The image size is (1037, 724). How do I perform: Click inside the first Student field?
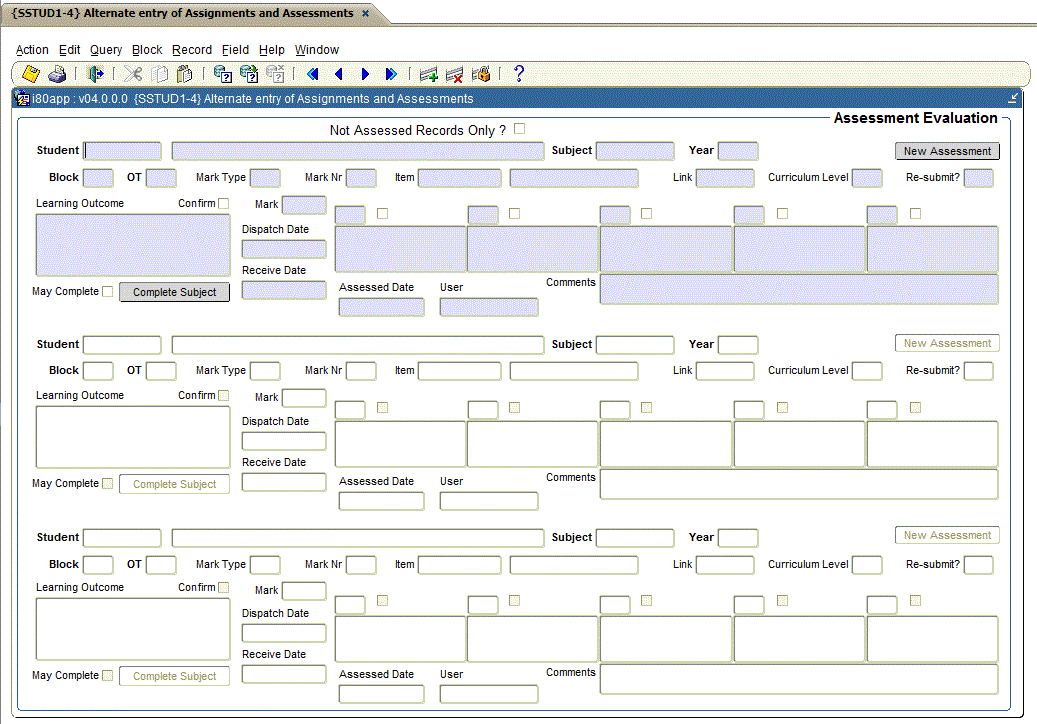[x=121, y=150]
